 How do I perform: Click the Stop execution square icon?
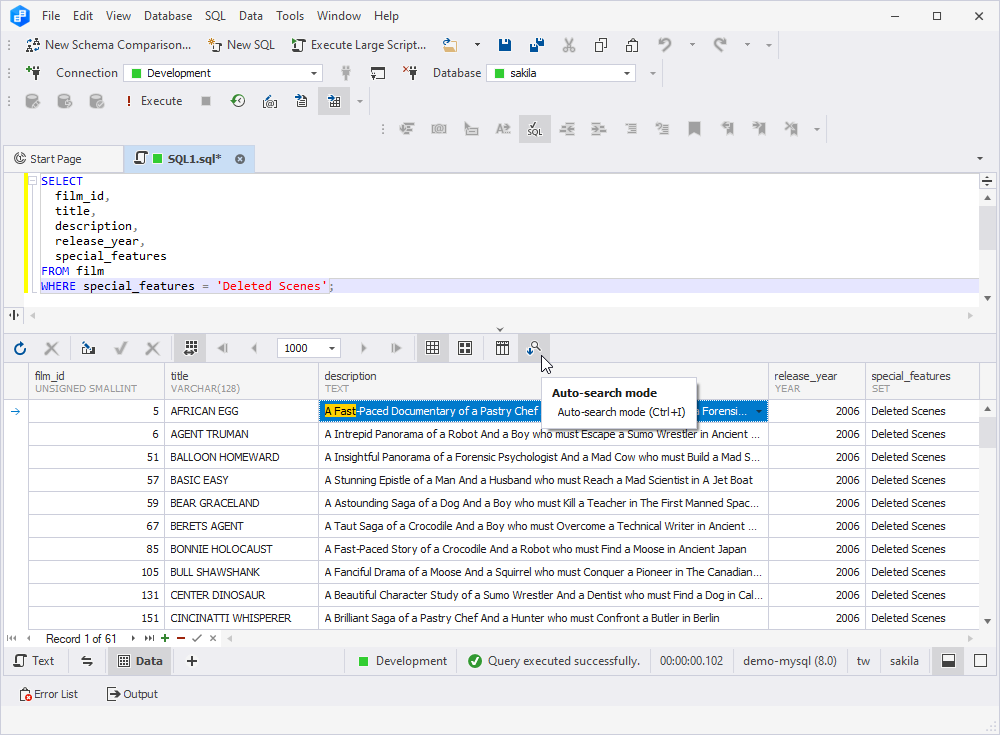[x=206, y=101]
